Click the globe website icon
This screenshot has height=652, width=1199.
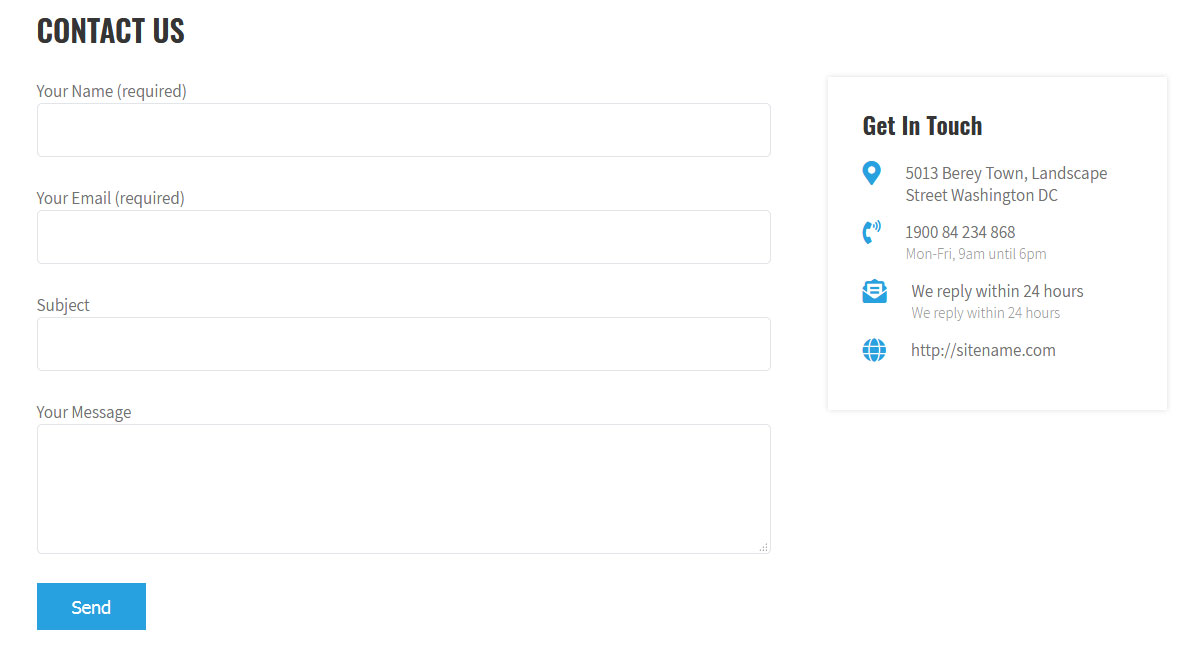click(x=874, y=350)
